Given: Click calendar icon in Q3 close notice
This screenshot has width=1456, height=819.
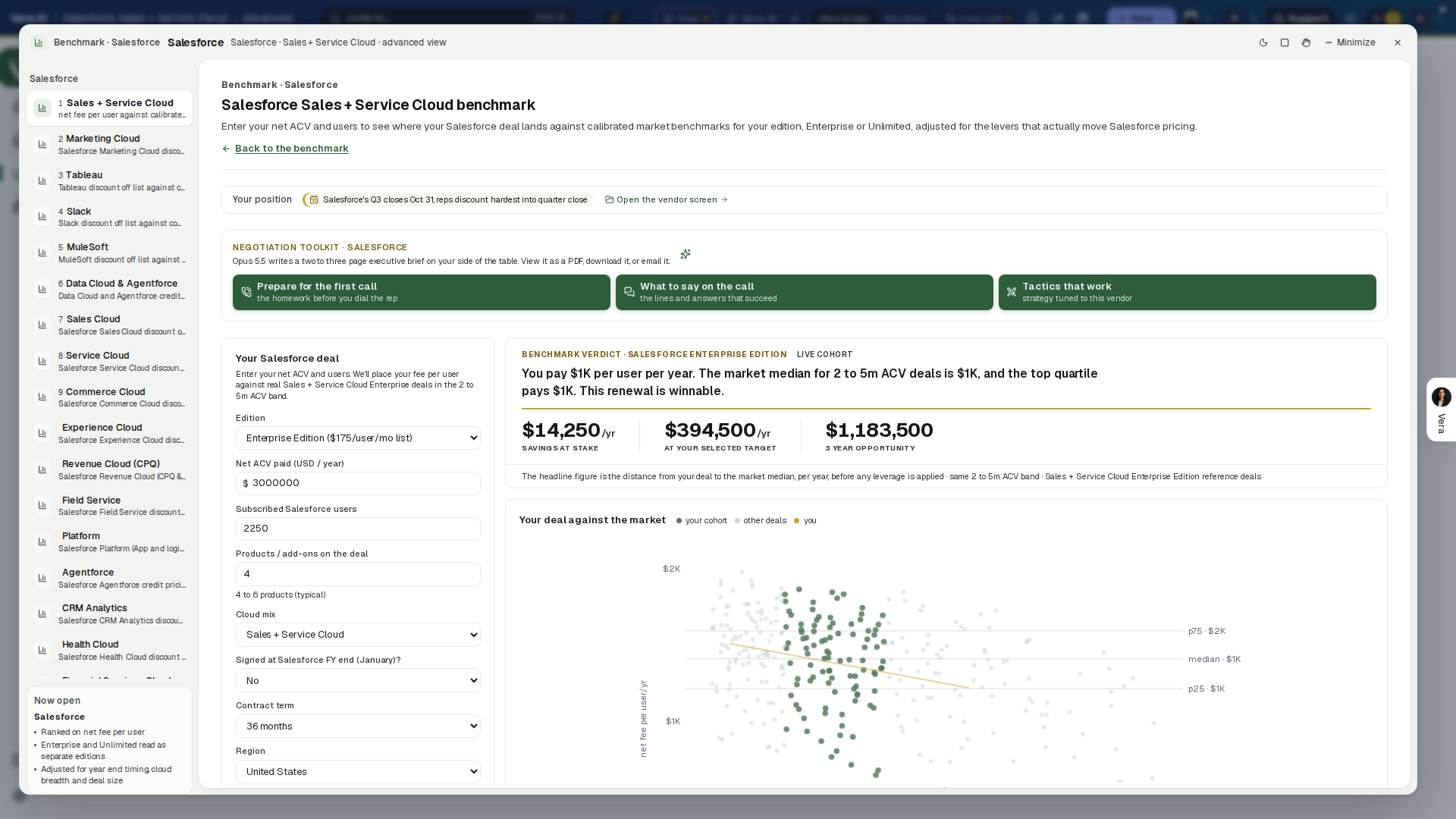Looking at the screenshot, I should coord(314,200).
